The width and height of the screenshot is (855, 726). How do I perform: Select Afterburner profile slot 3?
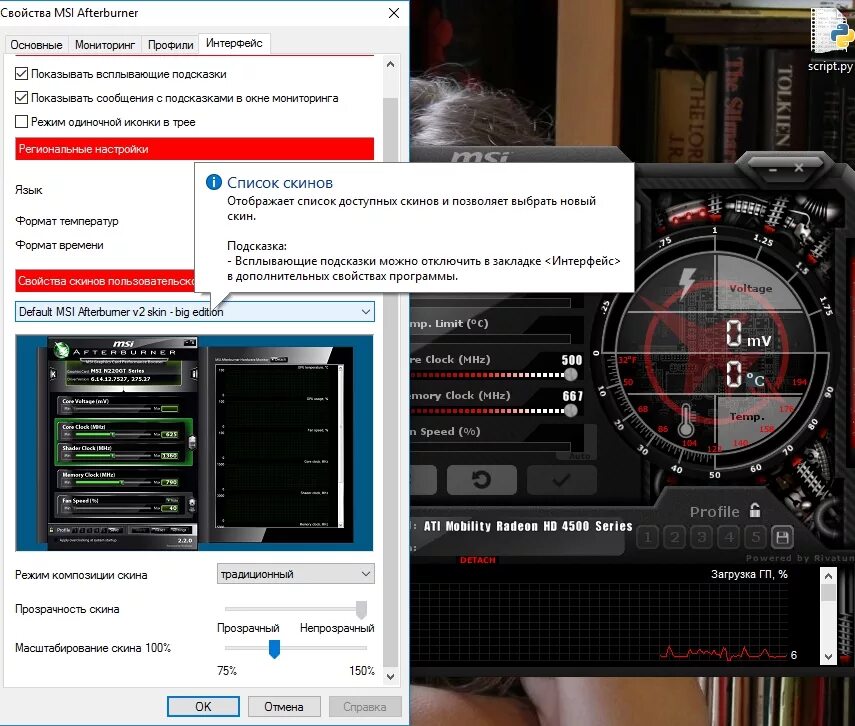tap(702, 538)
